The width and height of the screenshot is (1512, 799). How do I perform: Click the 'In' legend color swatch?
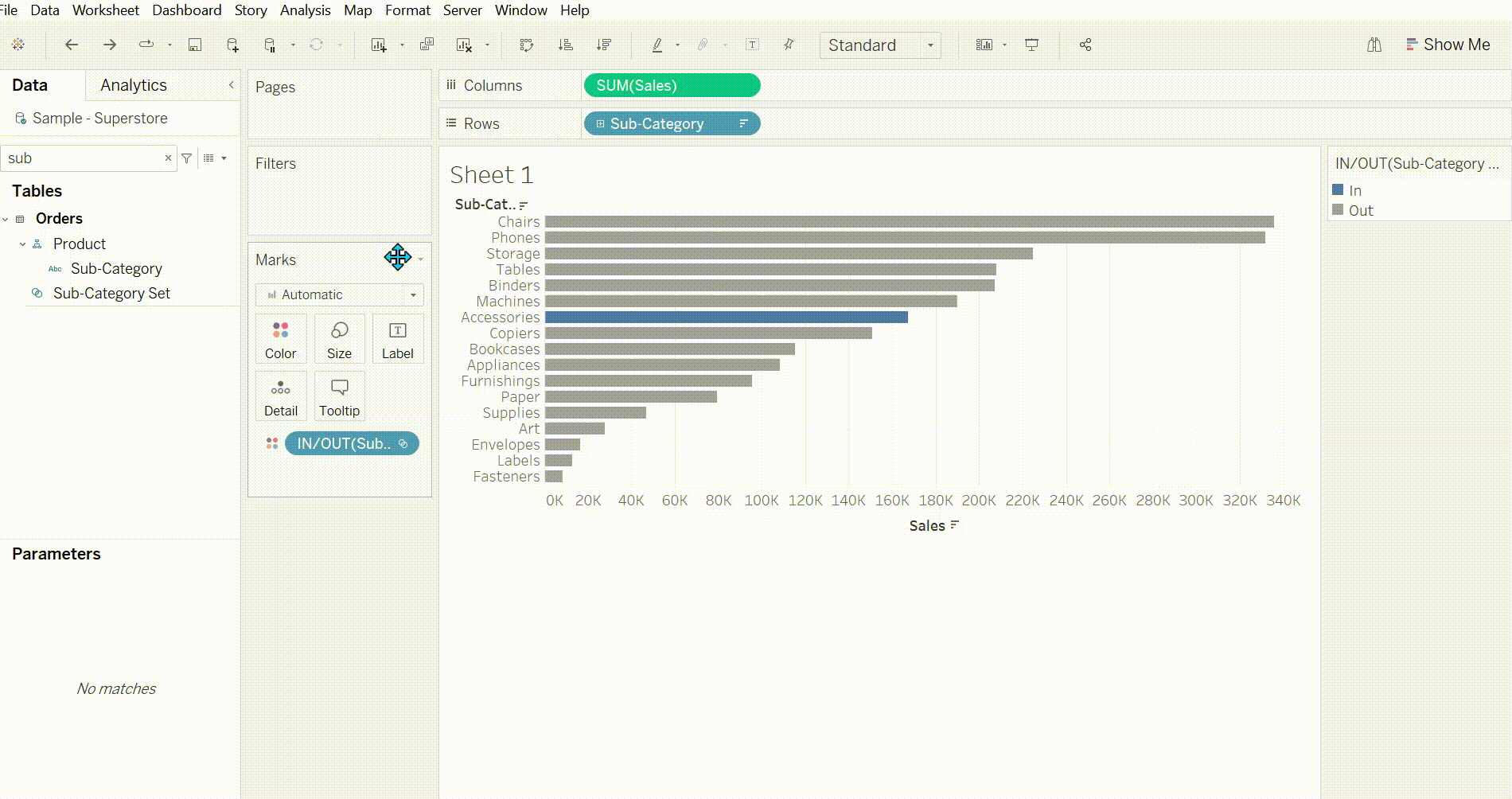pyautogui.click(x=1338, y=189)
